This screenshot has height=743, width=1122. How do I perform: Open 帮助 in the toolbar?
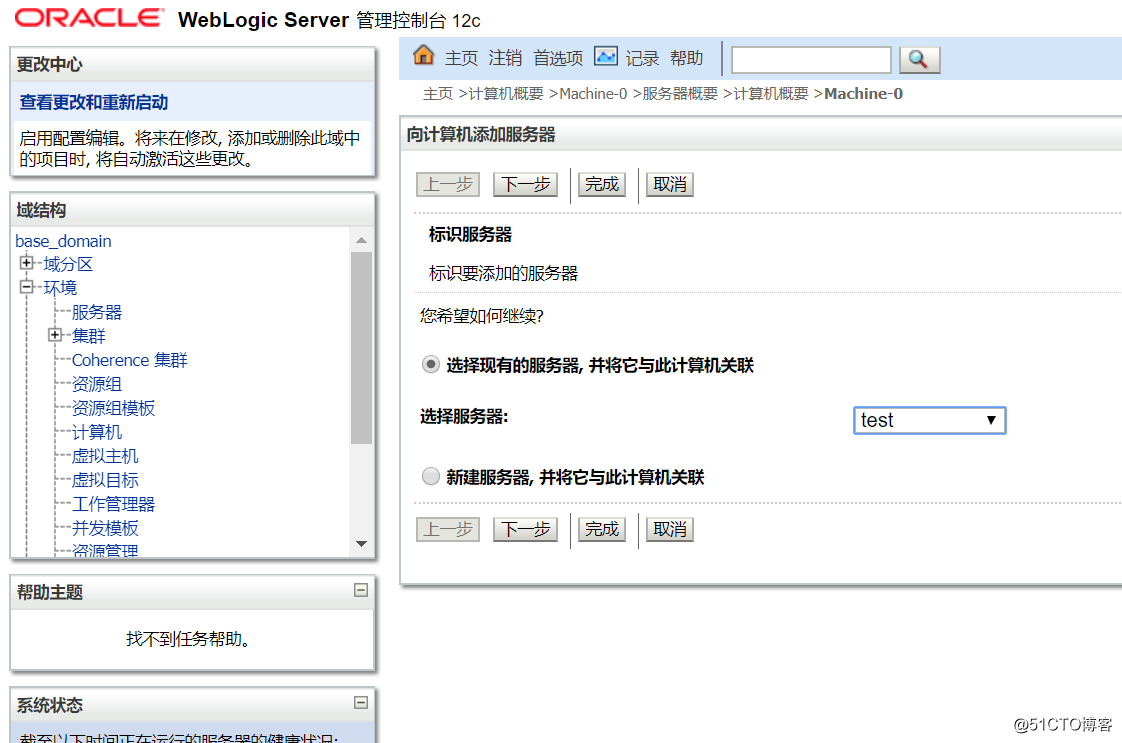tap(686, 58)
